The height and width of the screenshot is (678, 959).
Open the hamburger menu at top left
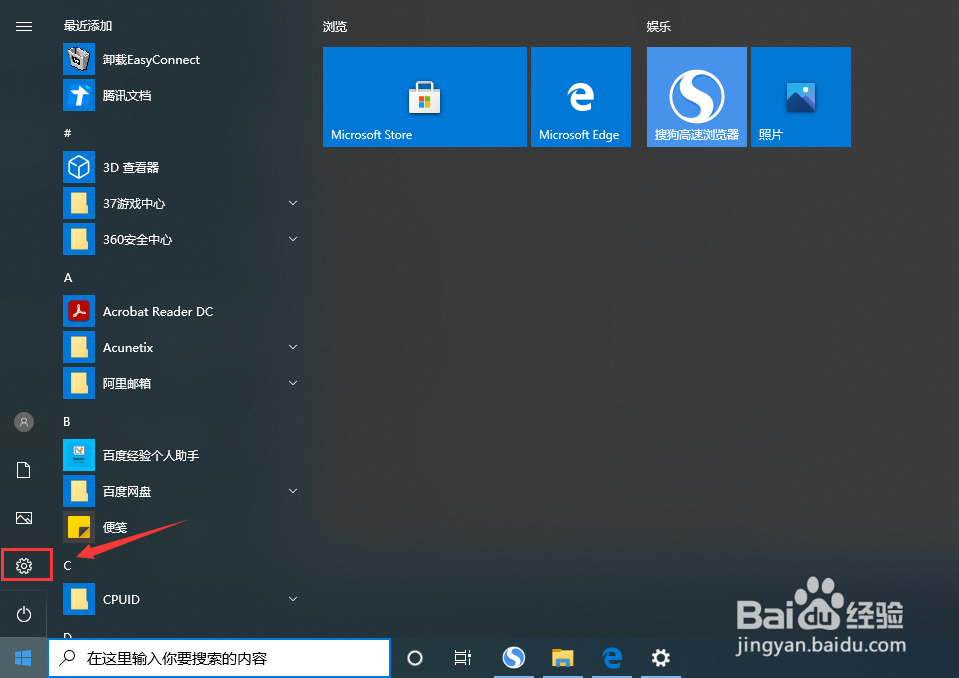pyautogui.click(x=24, y=26)
